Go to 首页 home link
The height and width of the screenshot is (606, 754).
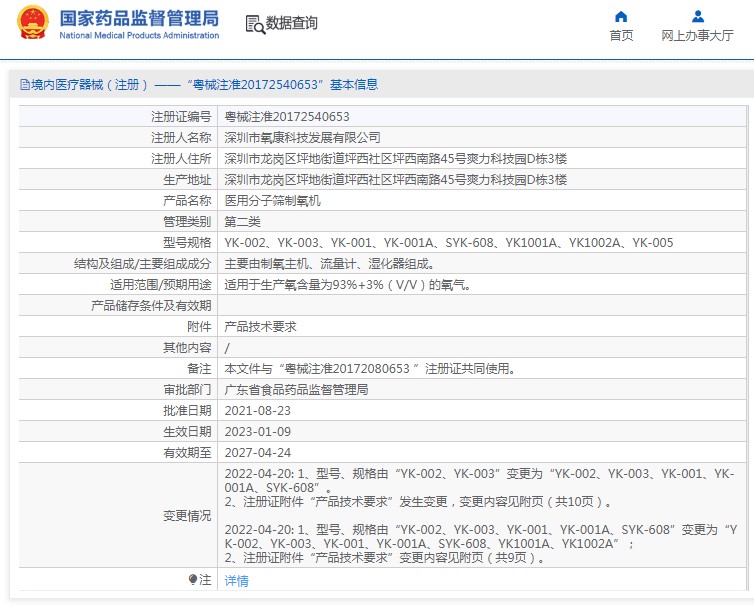621,36
